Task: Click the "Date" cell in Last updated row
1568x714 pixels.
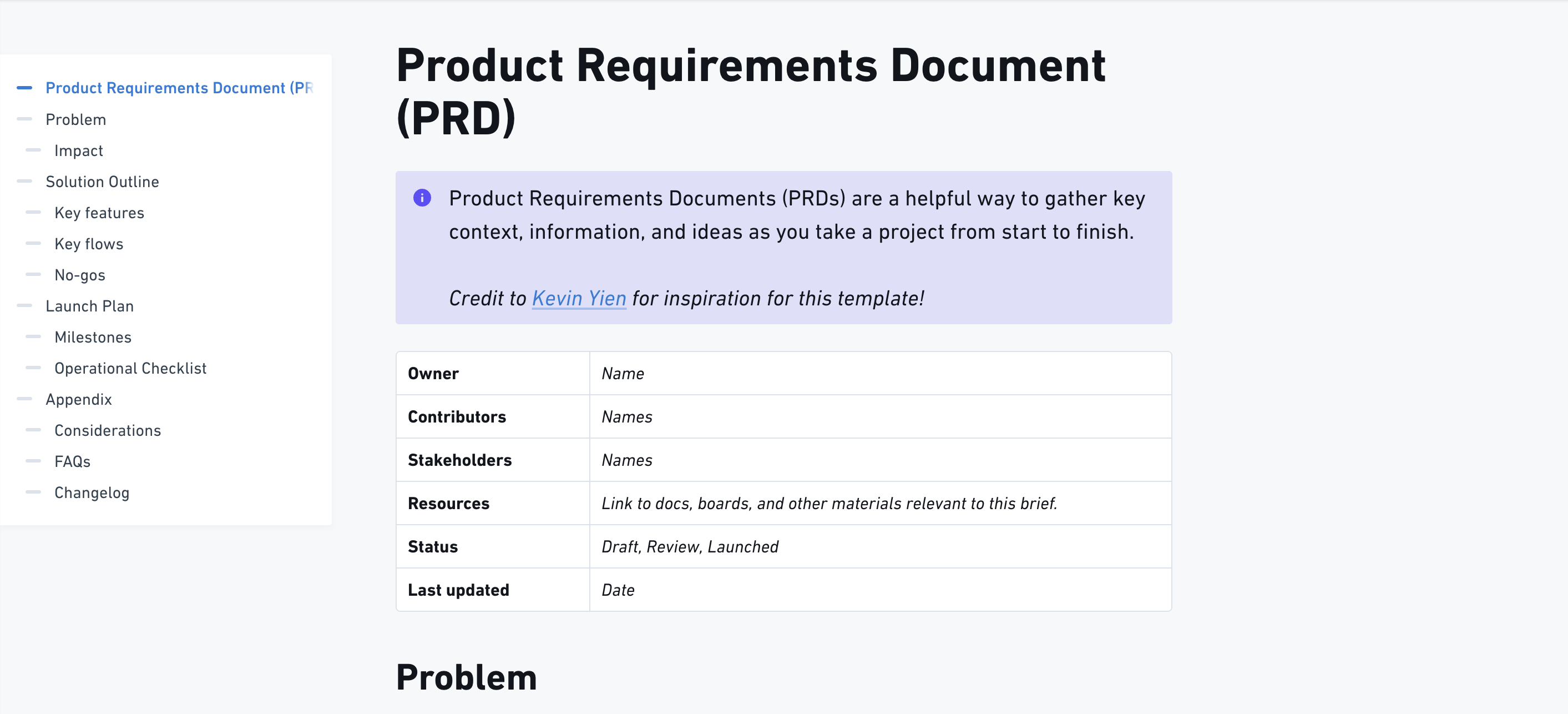Action: pyautogui.click(x=618, y=589)
